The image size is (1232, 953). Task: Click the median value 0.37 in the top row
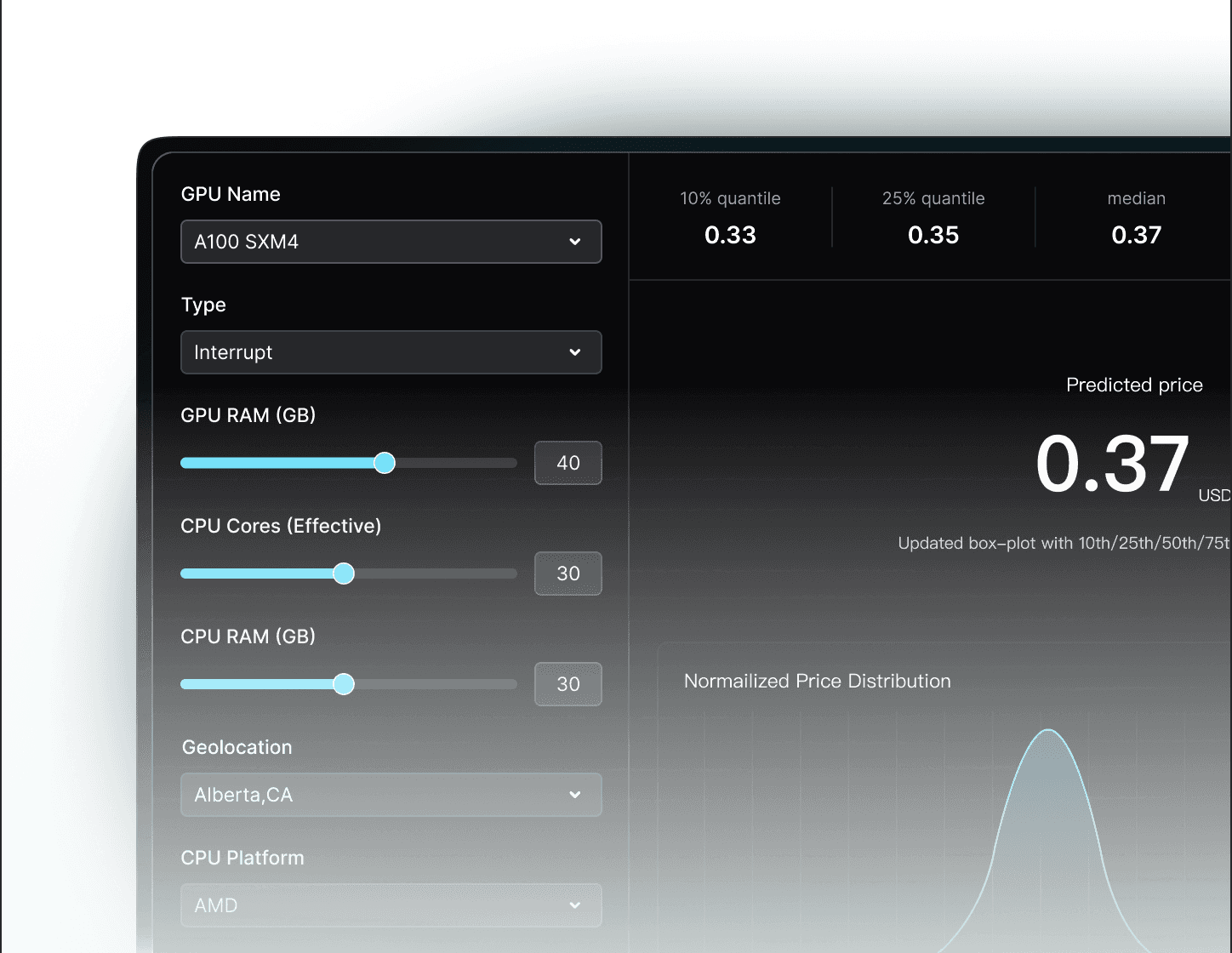tap(1137, 235)
